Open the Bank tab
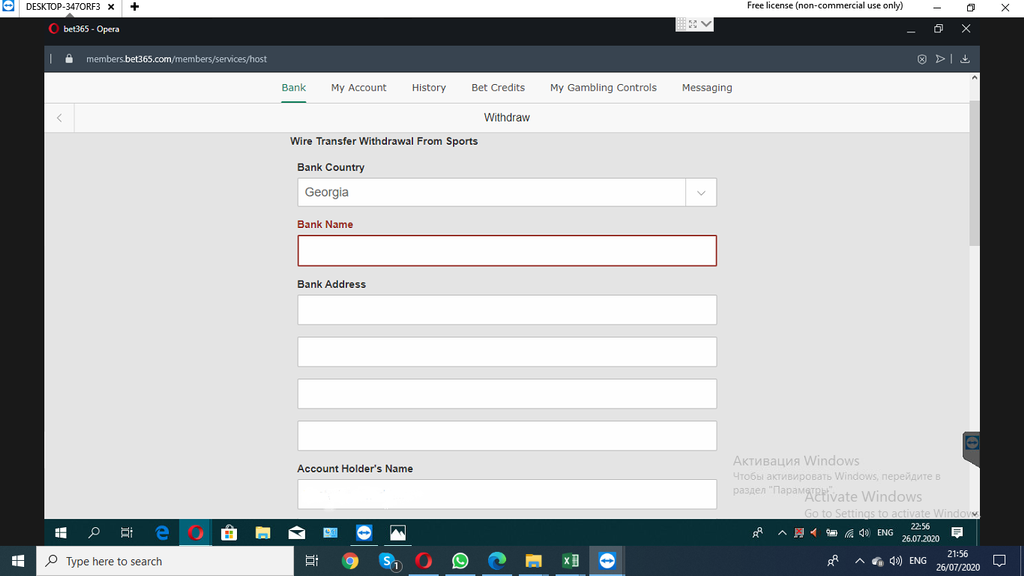 (x=293, y=88)
